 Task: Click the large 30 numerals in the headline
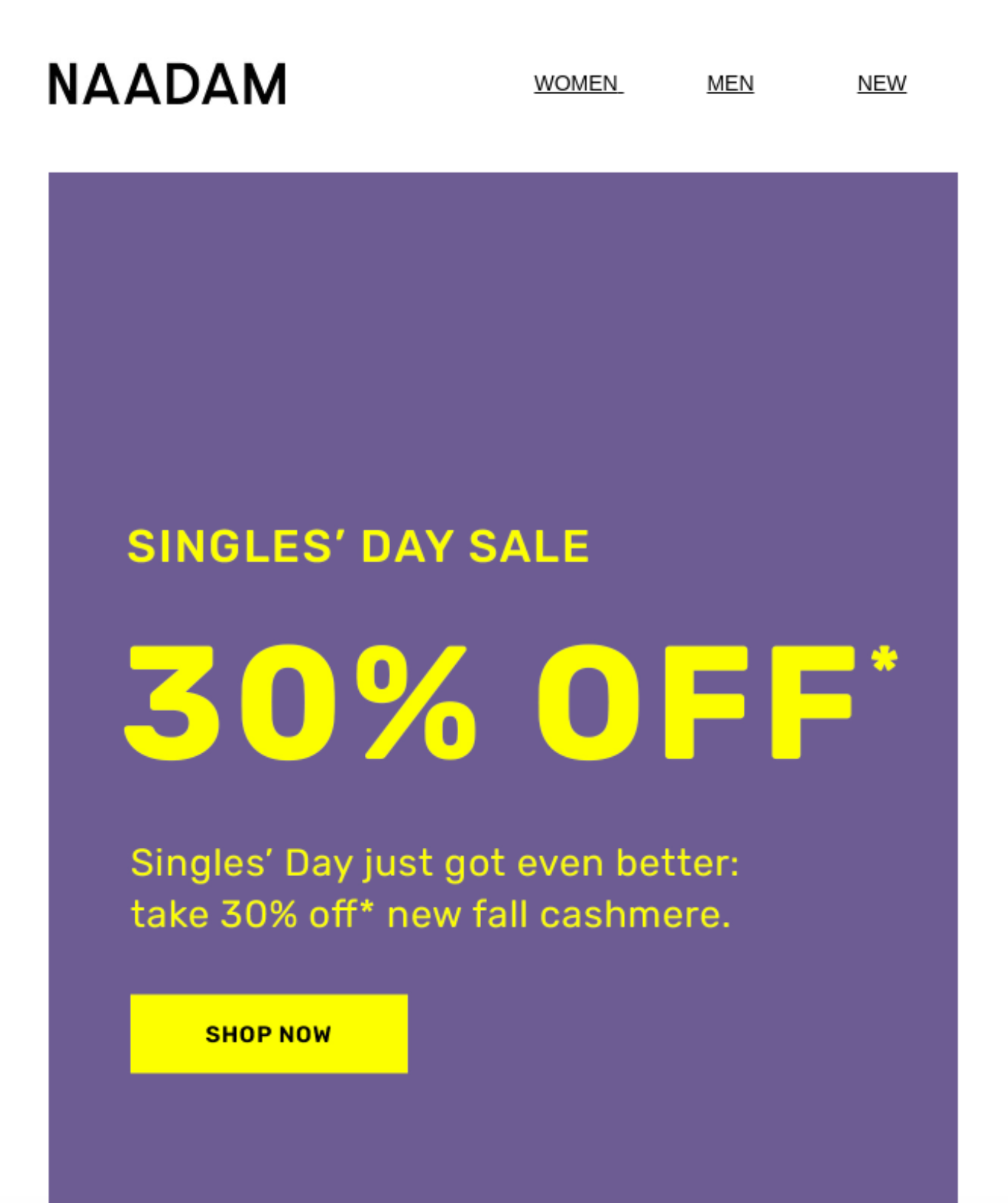226,703
